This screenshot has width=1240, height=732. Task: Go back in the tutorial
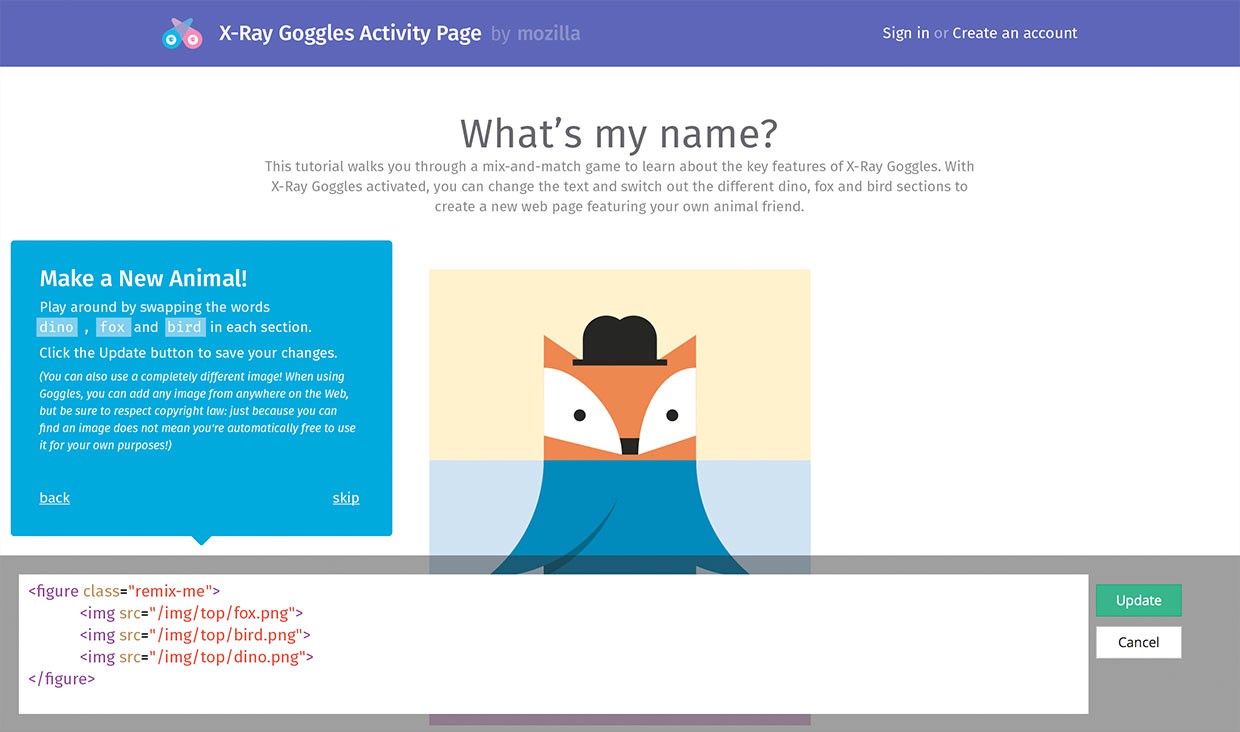[x=54, y=497]
